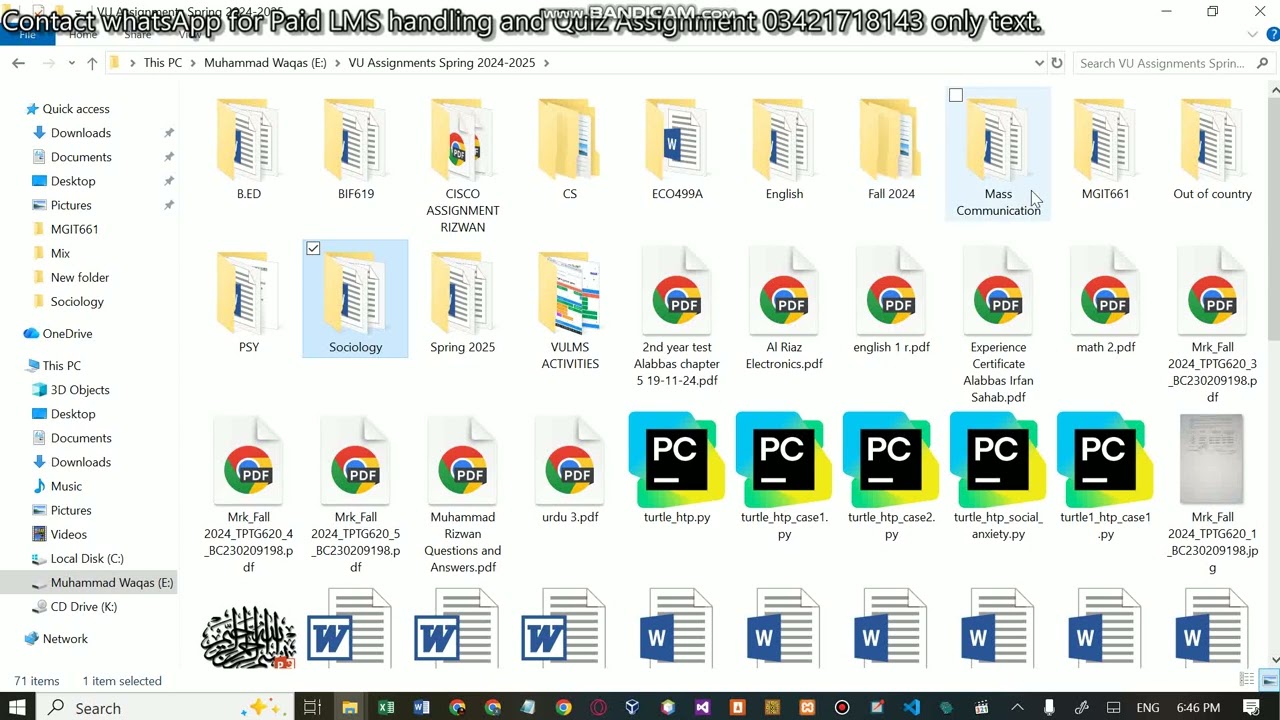This screenshot has height=720, width=1280.
Task: Open Network in navigation pane
Action: [x=65, y=639]
